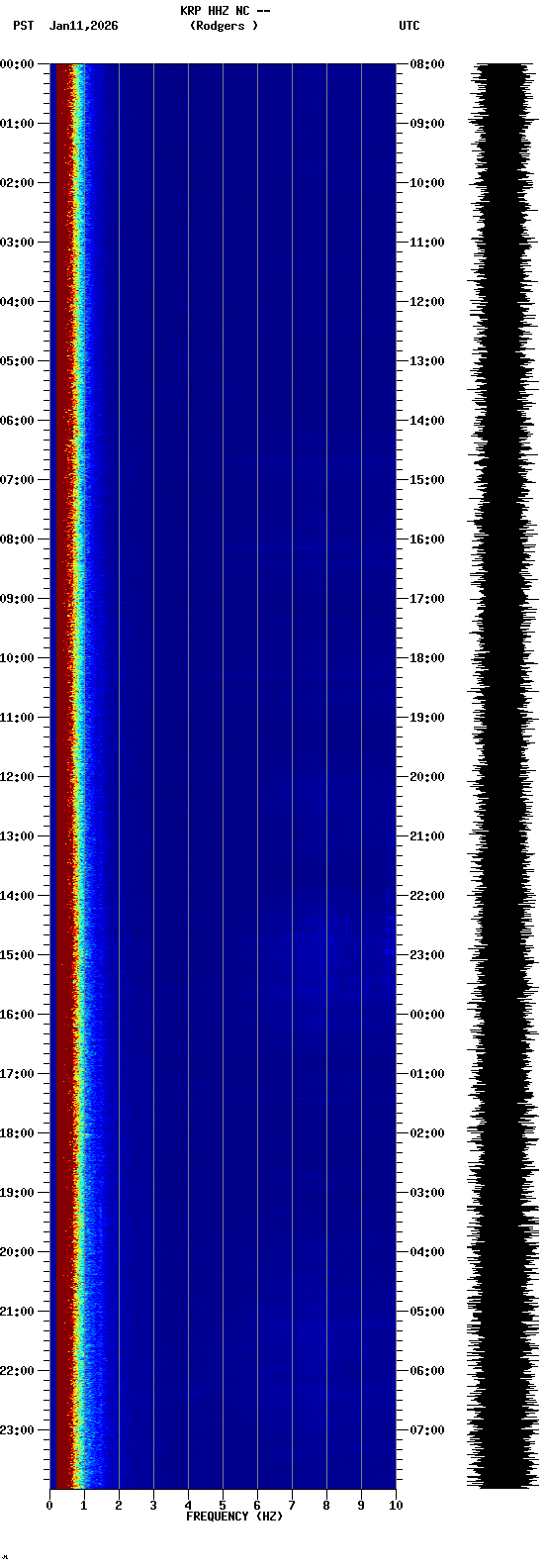The image size is (546, 1568).
Task: Click the 19:00 UTC time label
Action: [x=427, y=718]
